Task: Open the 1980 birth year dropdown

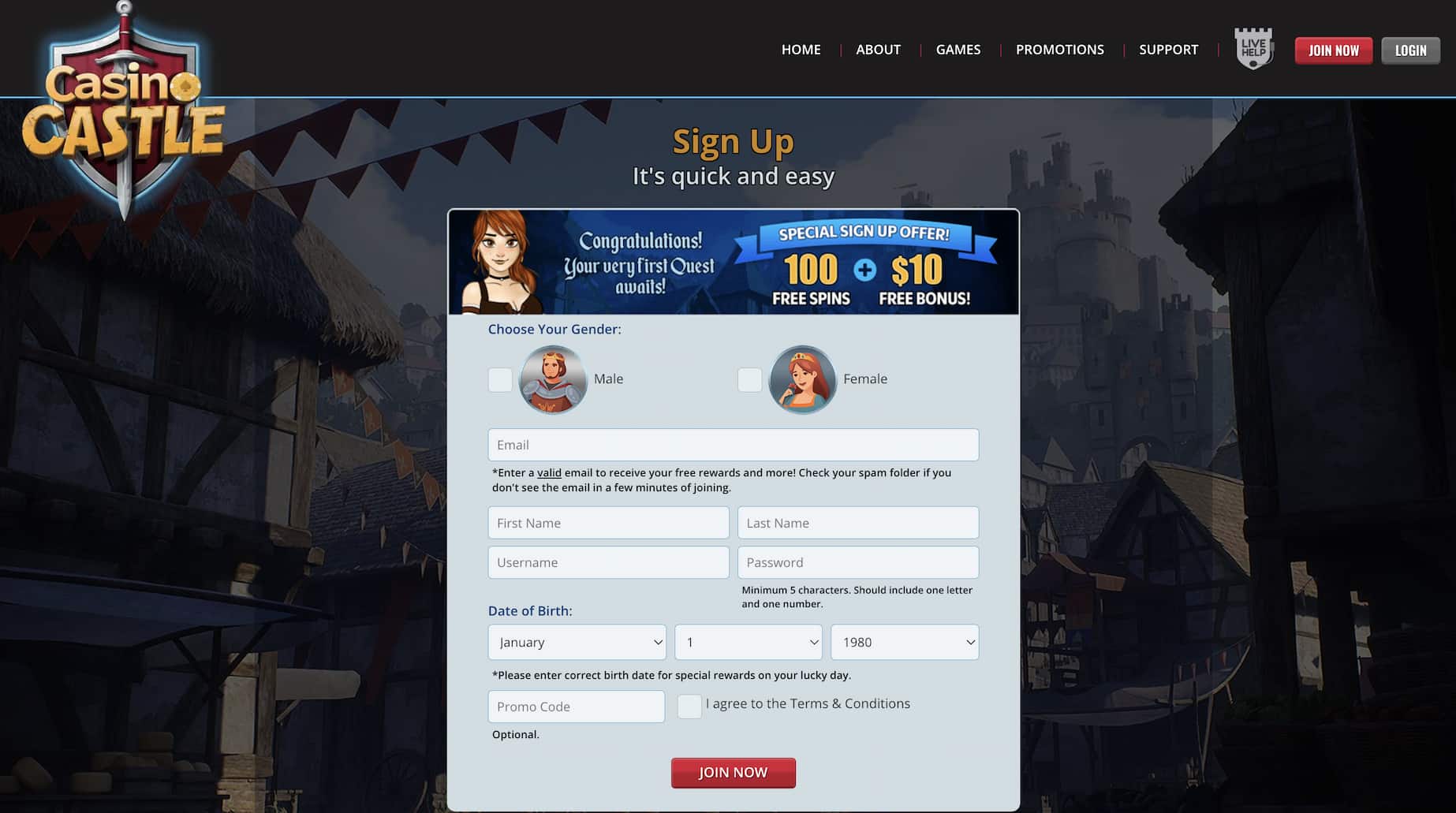Action: coord(905,642)
